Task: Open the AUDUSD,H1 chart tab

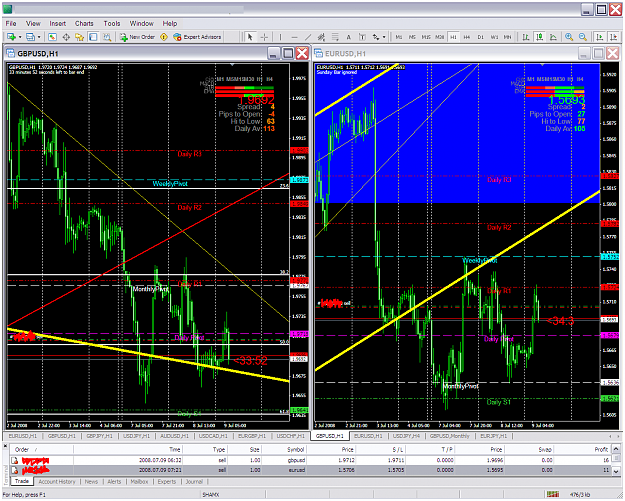Action: point(174,436)
